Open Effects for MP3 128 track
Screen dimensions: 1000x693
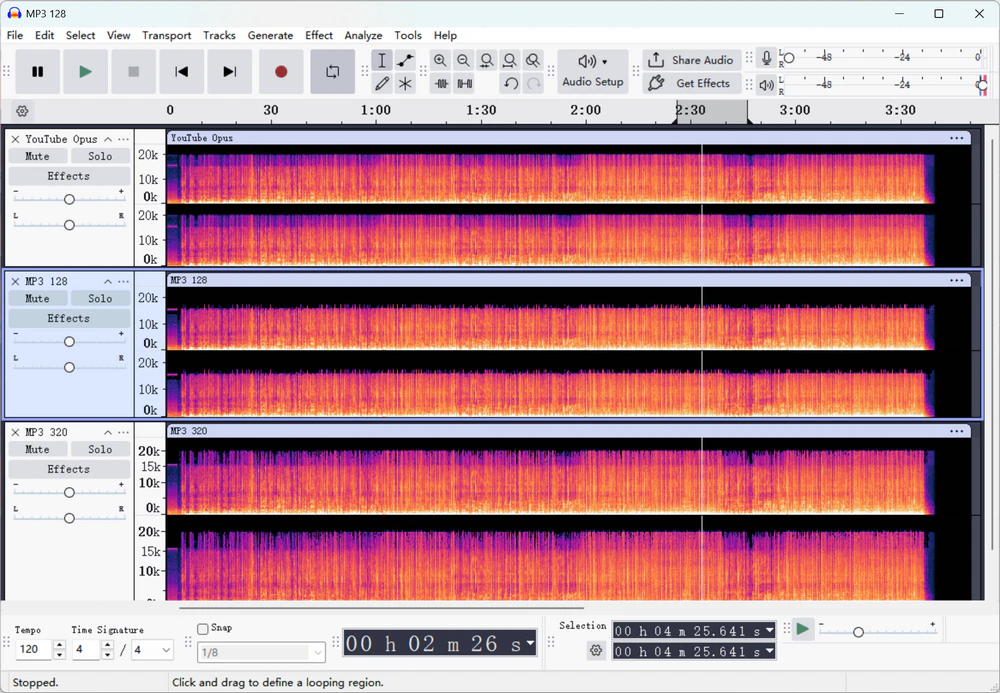coord(69,318)
